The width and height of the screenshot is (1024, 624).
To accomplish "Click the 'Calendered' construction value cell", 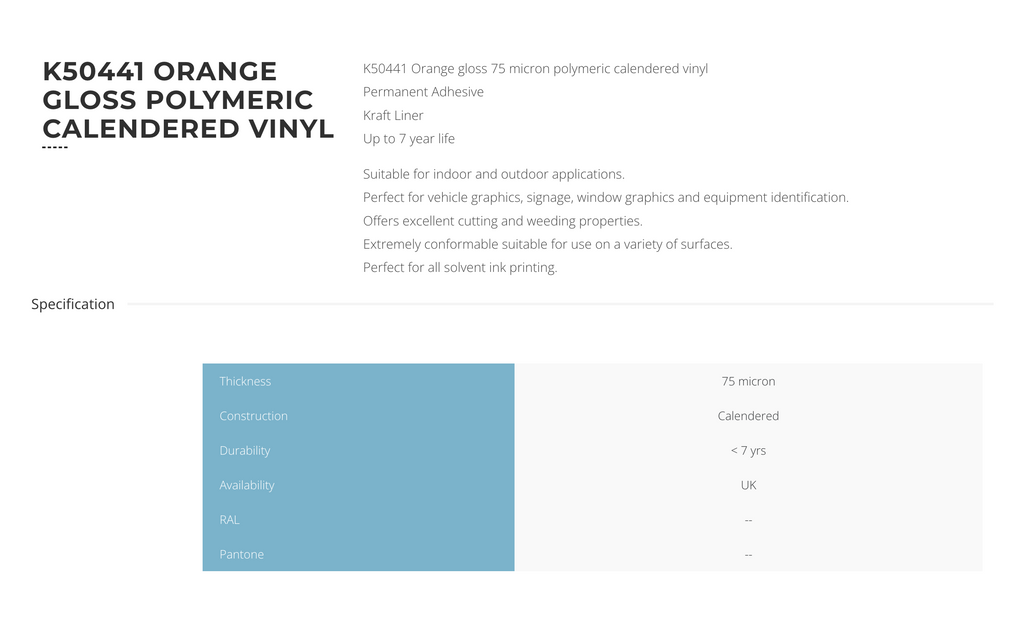I will point(748,416).
